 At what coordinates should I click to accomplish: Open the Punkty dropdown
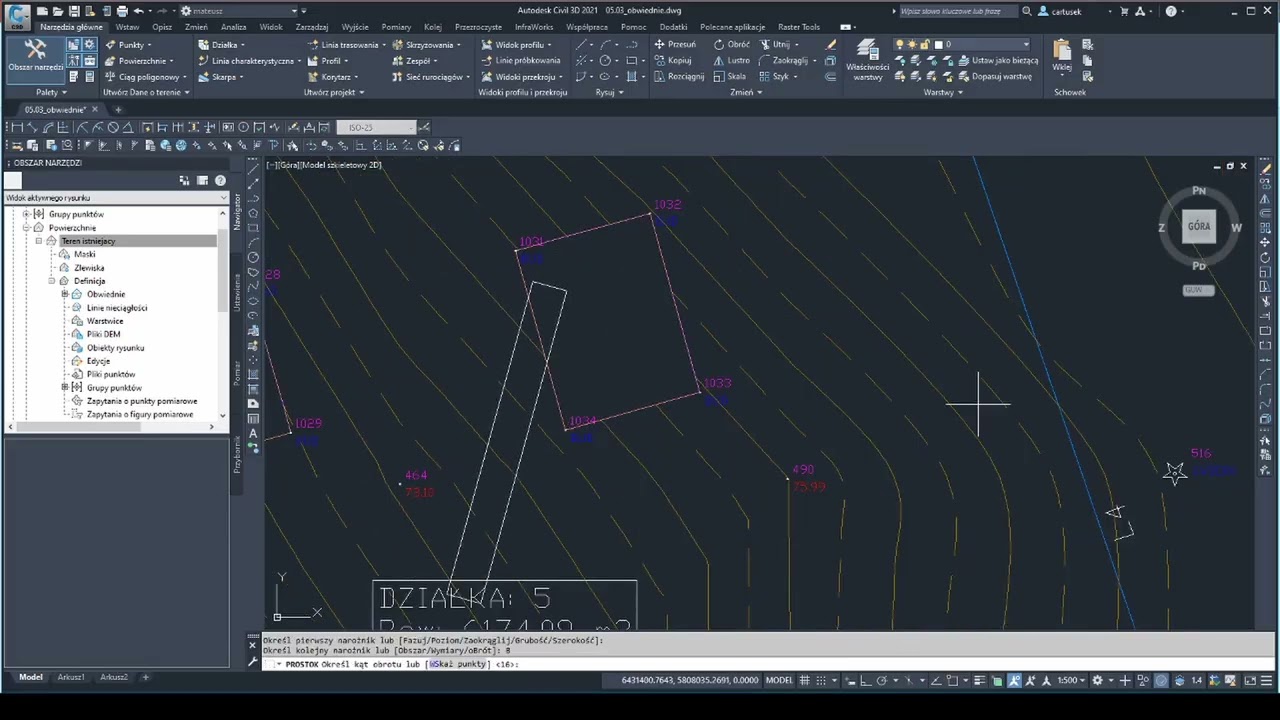(x=129, y=44)
